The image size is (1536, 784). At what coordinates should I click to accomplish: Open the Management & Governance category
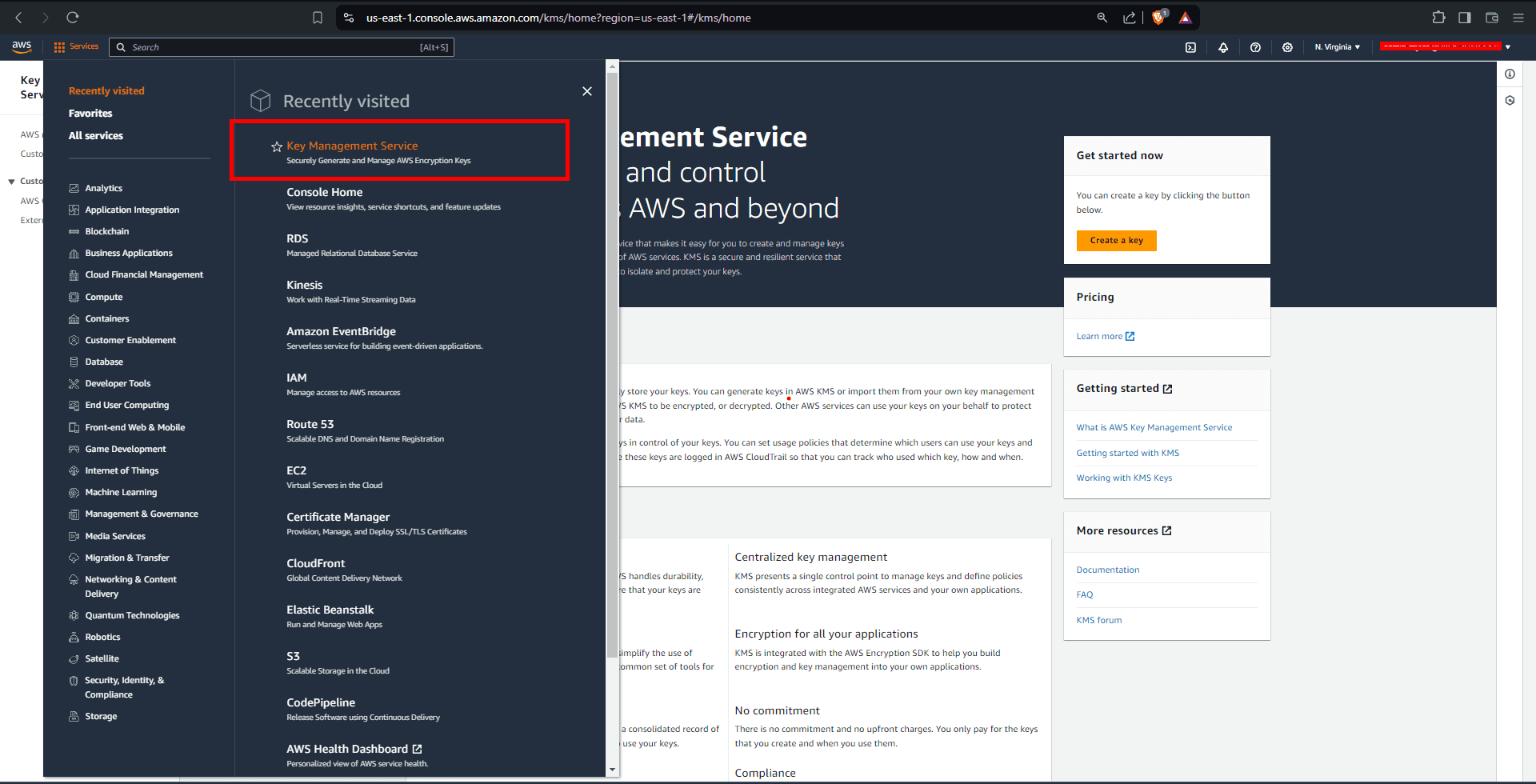[x=142, y=514]
